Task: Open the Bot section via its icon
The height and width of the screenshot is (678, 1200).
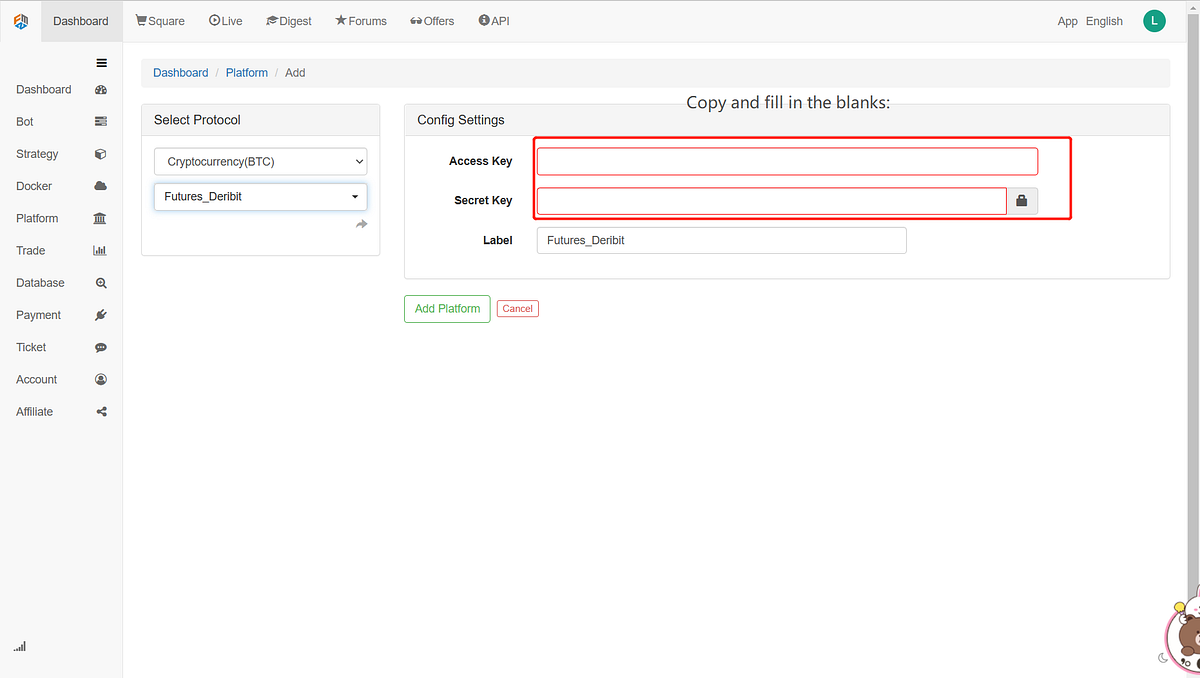Action: 100,121
